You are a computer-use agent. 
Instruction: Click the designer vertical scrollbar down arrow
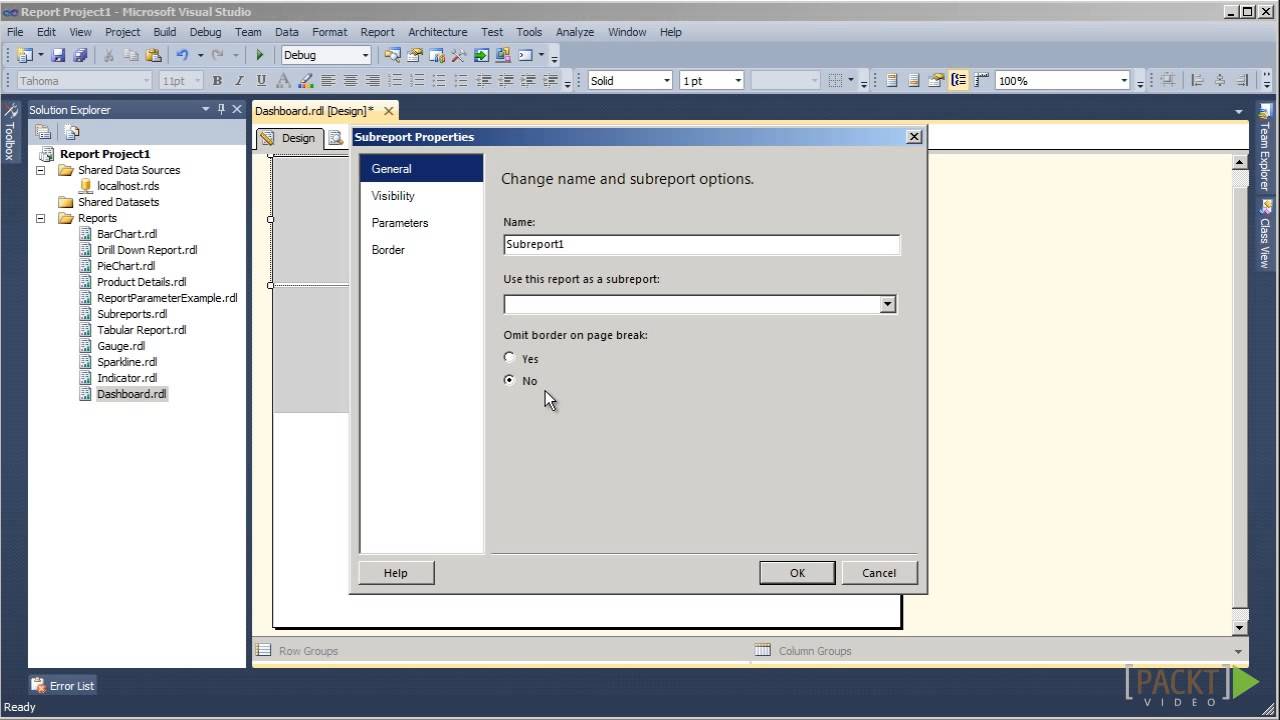[x=1240, y=628]
